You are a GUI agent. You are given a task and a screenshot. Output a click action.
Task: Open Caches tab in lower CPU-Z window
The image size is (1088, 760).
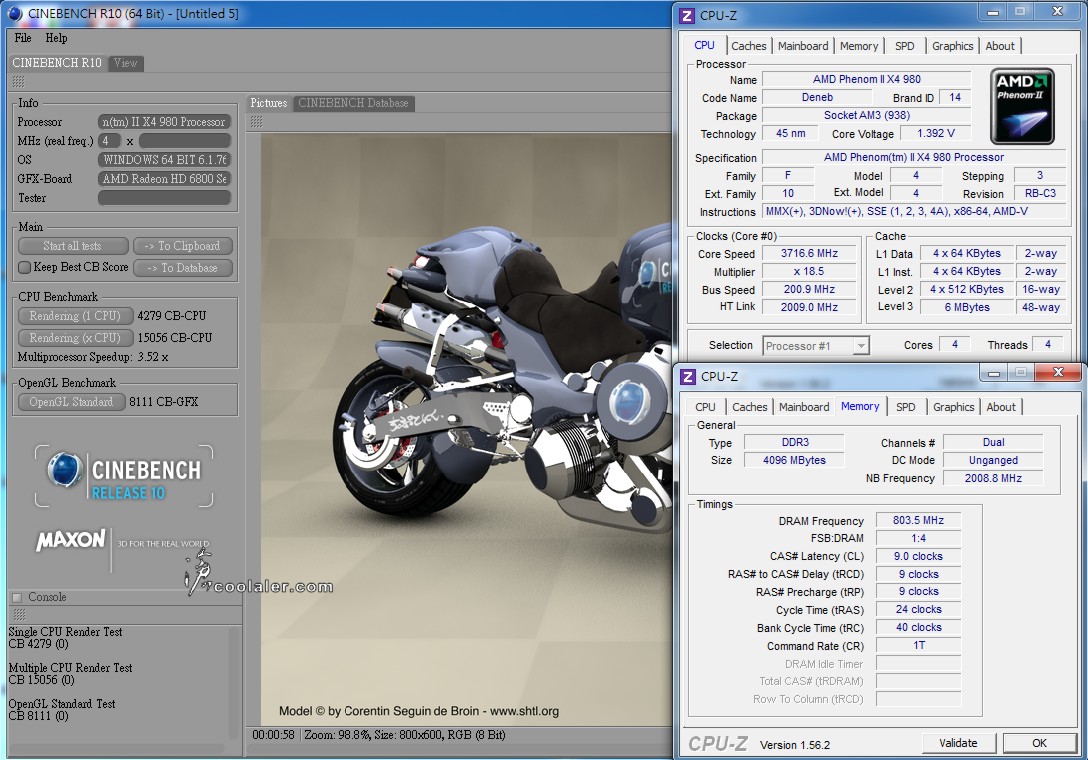coord(750,407)
